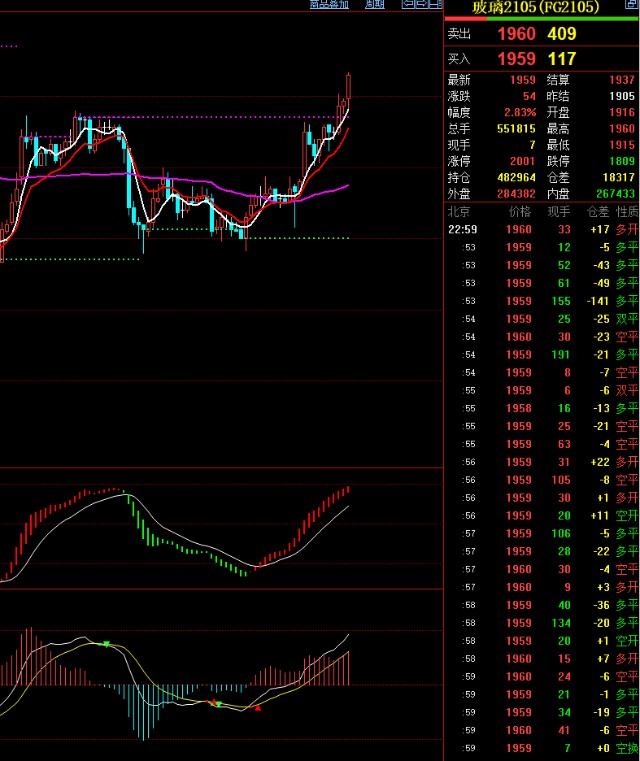Click the left arrow icon in chart header
Viewport: 640px width, 761px height.
pos(408,5)
